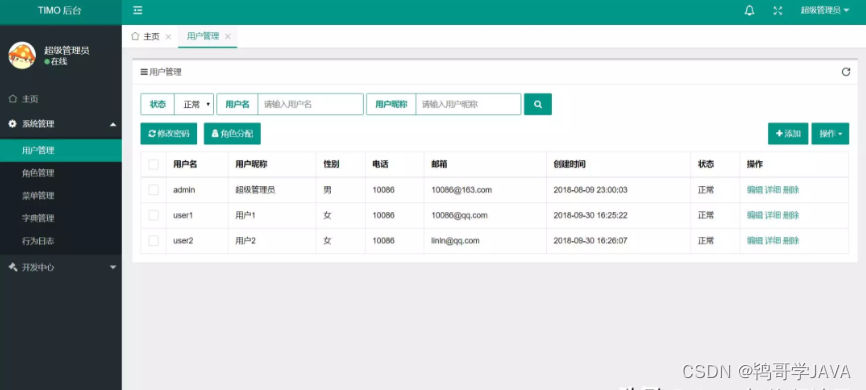Click 删除 for the user1 row
Viewport: 866px width, 390px height.
791,215
